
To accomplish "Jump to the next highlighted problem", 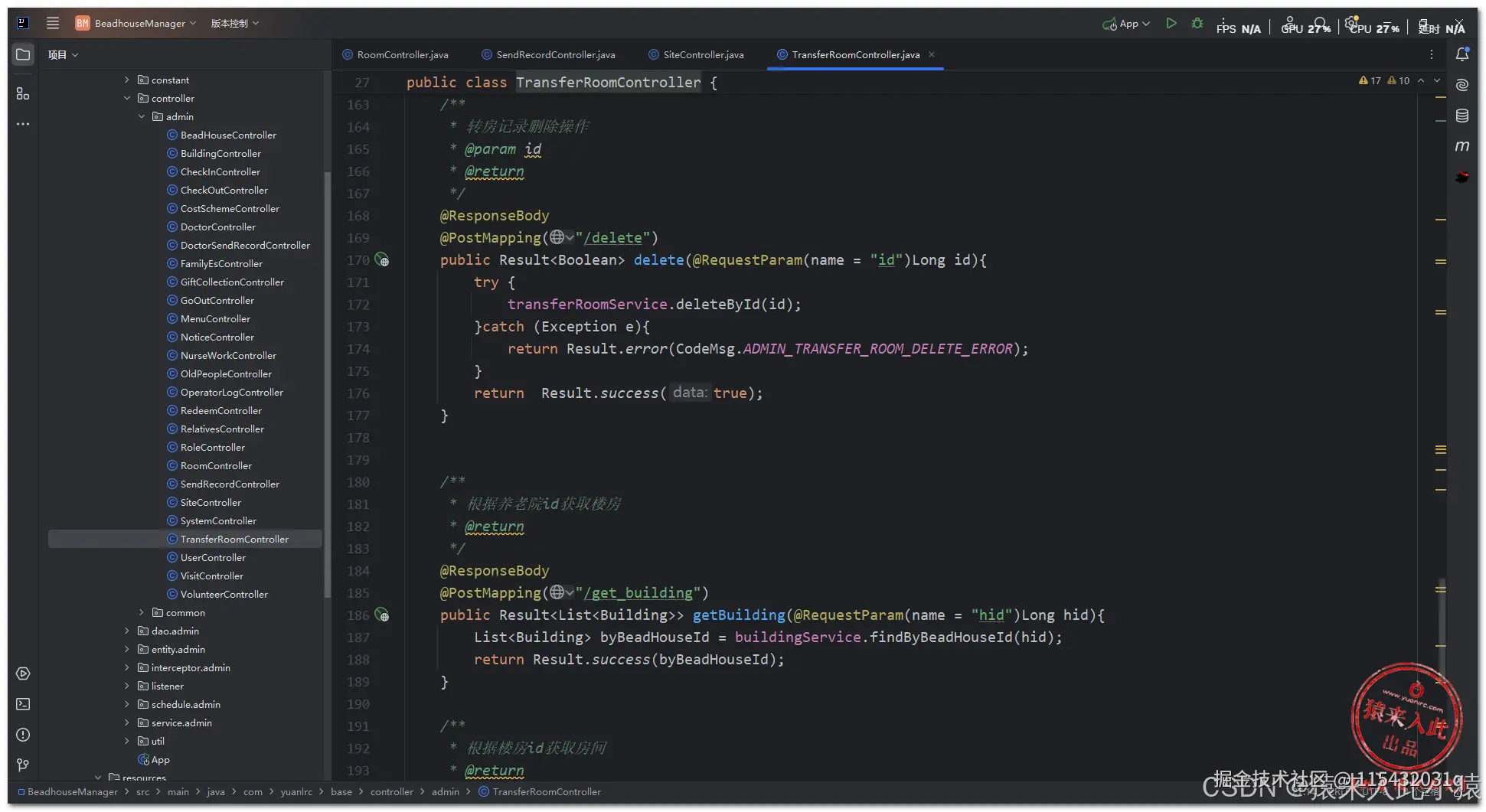I will (x=1437, y=80).
